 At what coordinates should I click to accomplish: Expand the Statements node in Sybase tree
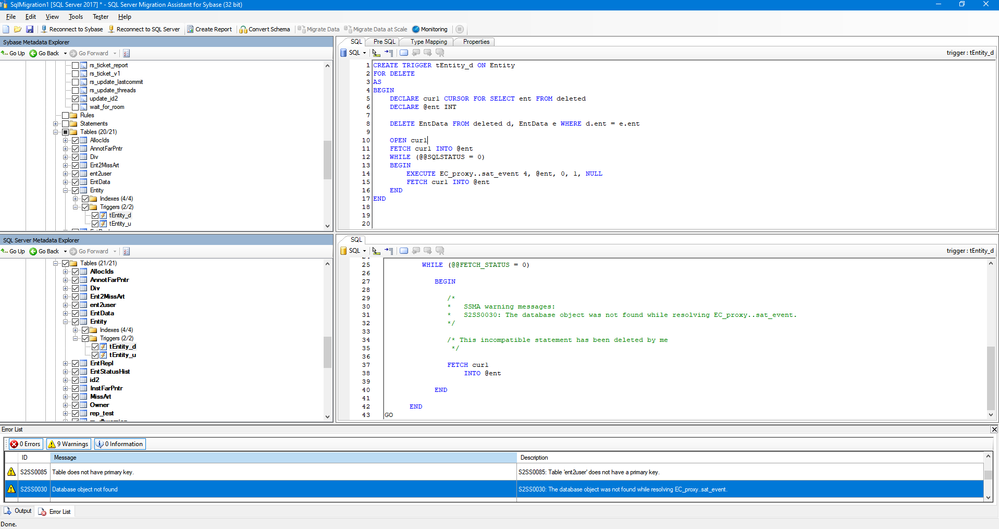pos(56,124)
